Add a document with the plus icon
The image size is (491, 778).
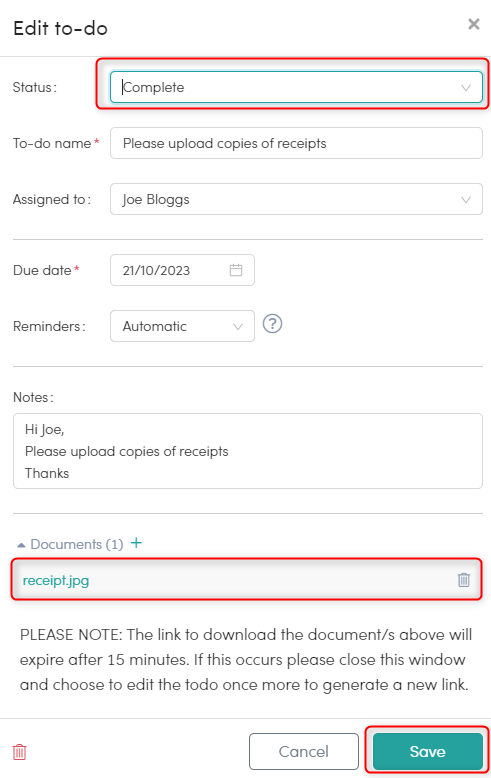(136, 543)
